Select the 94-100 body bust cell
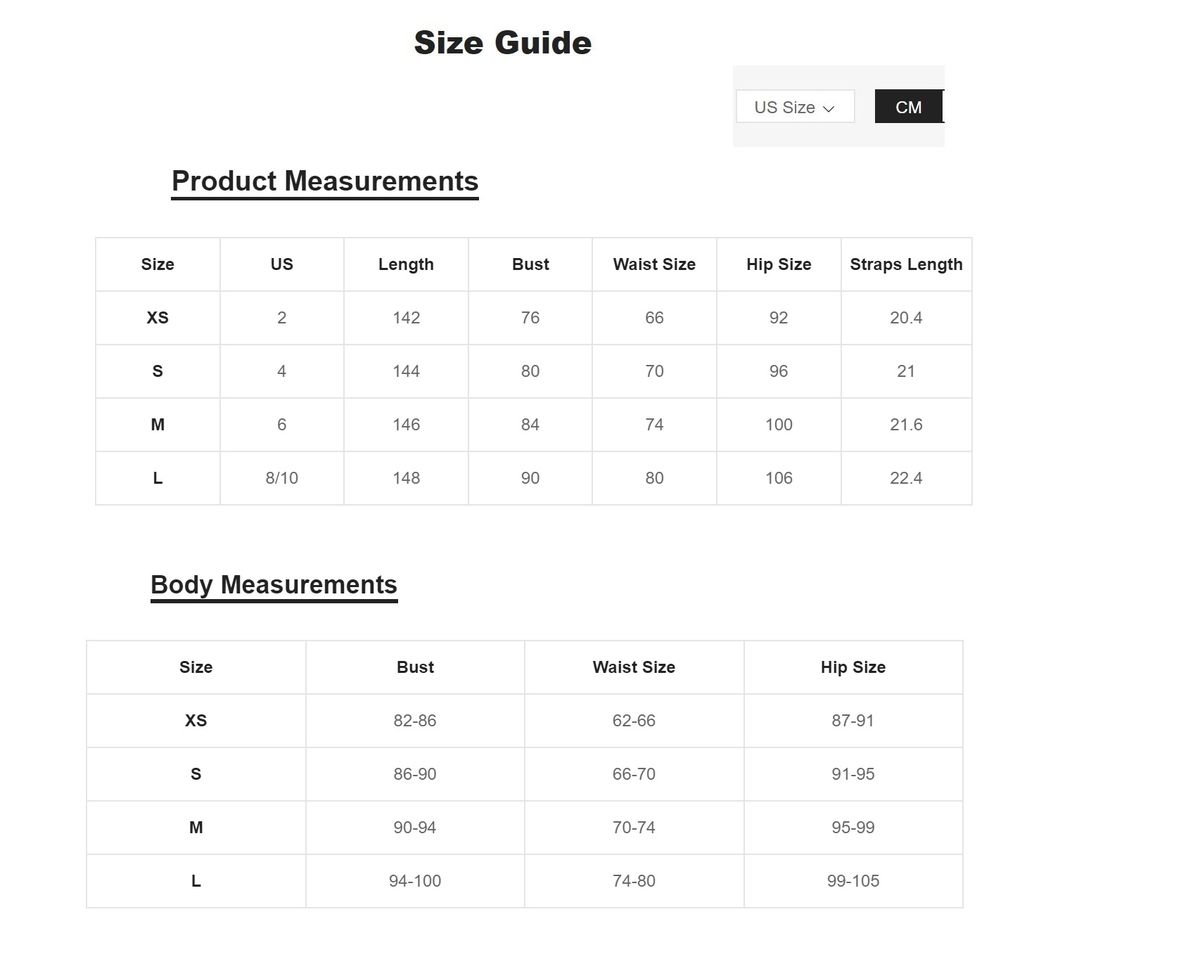Image resolution: width=1200 pixels, height=964 pixels. click(x=415, y=881)
